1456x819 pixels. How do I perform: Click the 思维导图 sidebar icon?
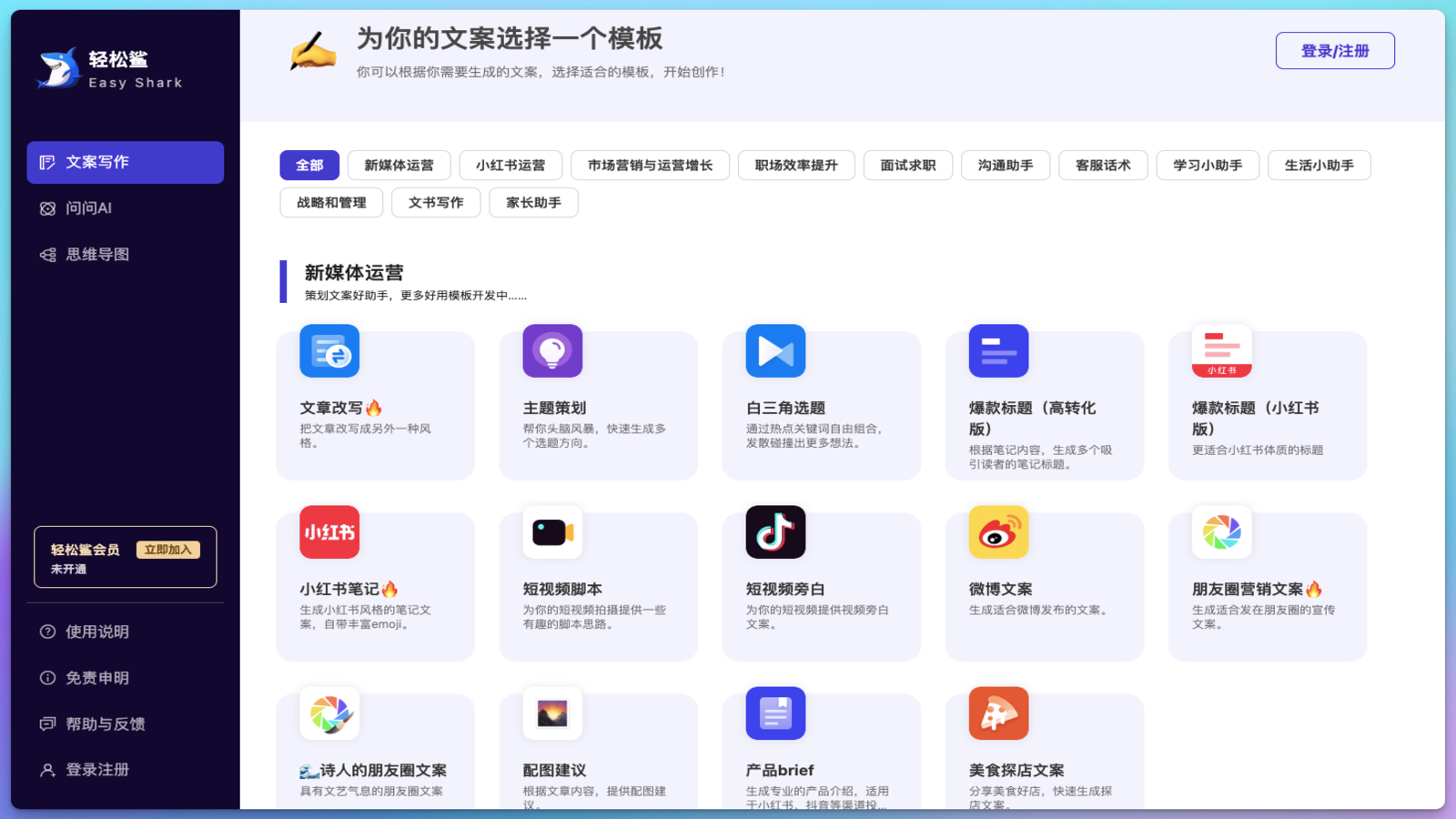click(47, 255)
